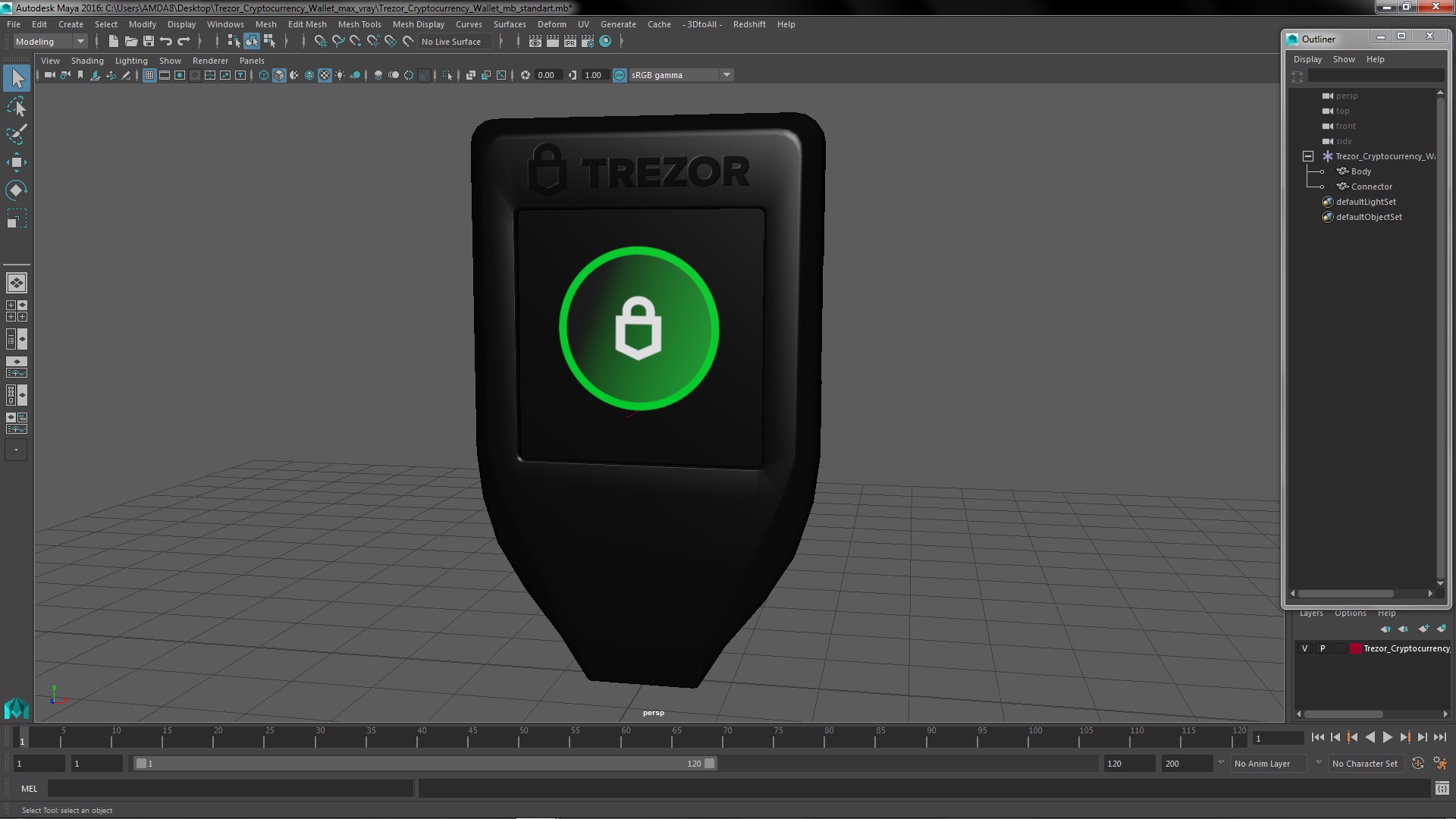Image resolution: width=1456 pixels, height=819 pixels.
Task: Toggle wireframe display in viewport
Action: click(264, 75)
